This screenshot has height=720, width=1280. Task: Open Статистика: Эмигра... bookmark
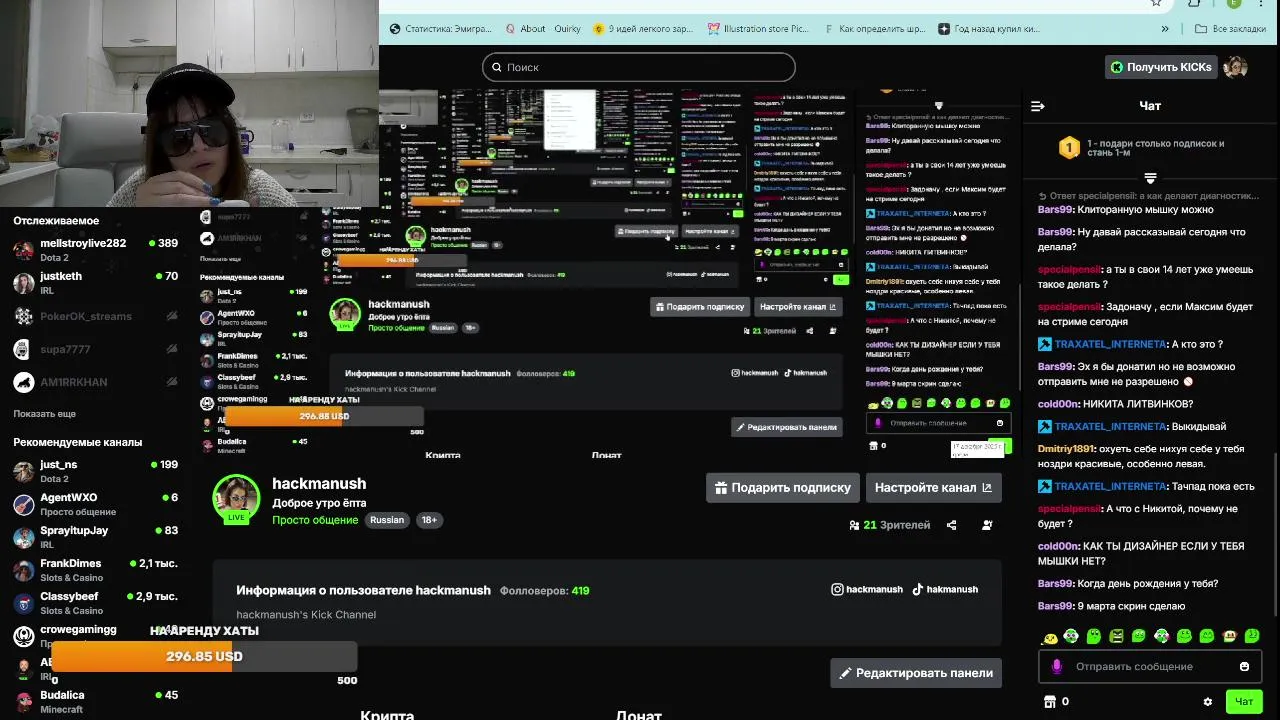(442, 29)
